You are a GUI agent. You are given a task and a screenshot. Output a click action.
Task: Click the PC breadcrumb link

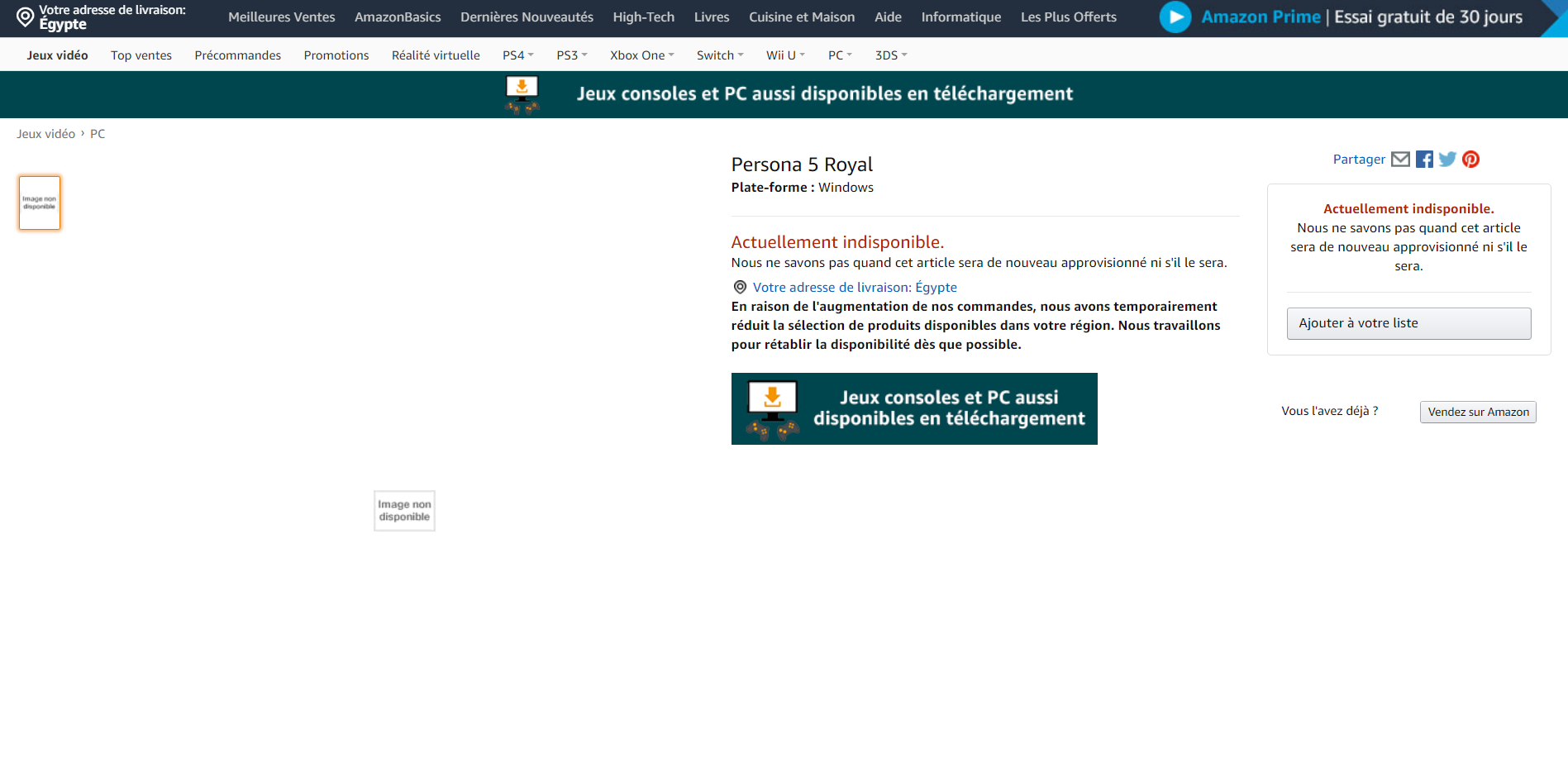coord(98,134)
